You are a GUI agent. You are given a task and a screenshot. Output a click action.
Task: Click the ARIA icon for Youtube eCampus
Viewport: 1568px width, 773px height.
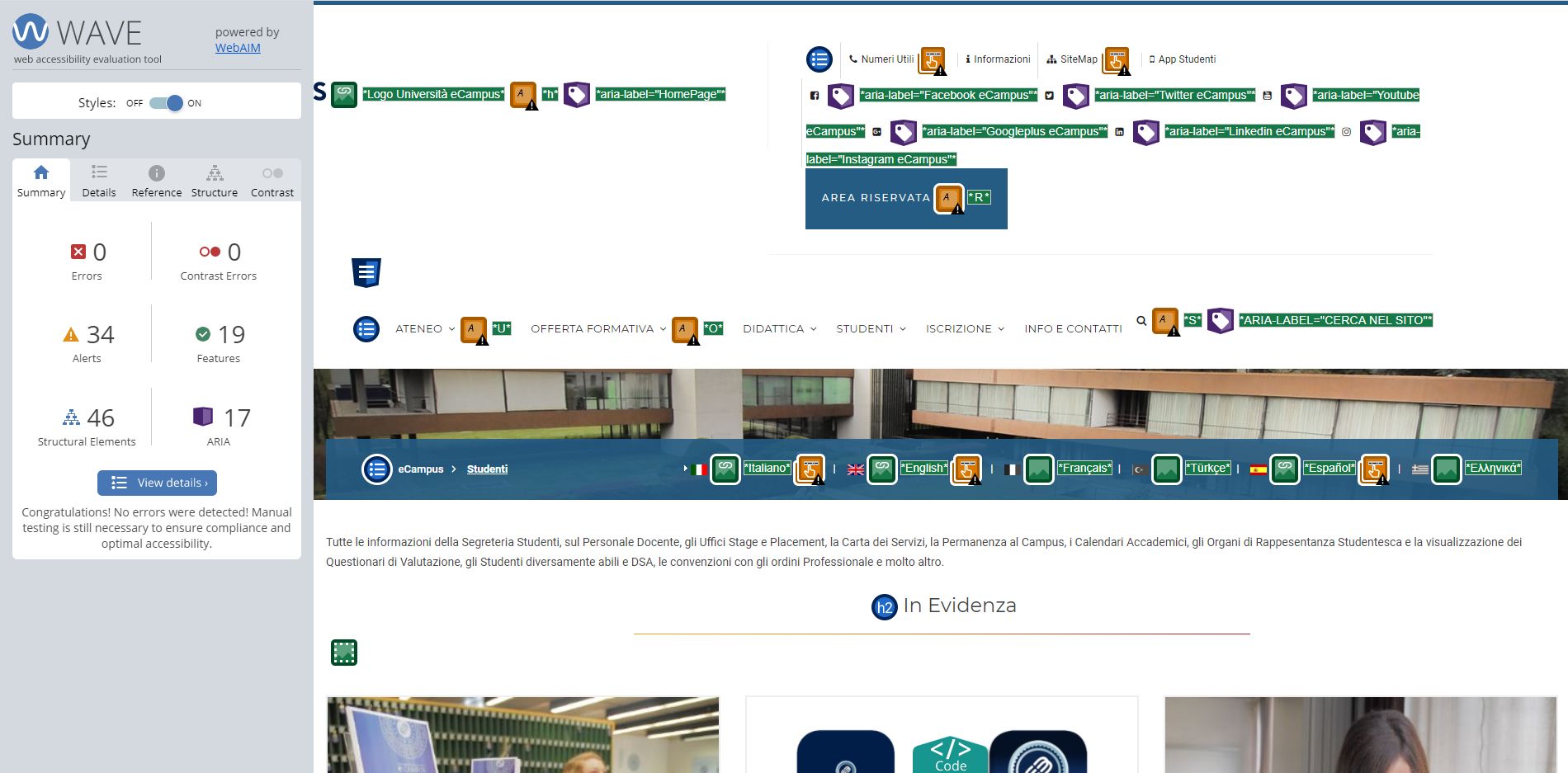pyautogui.click(x=1294, y=97)
